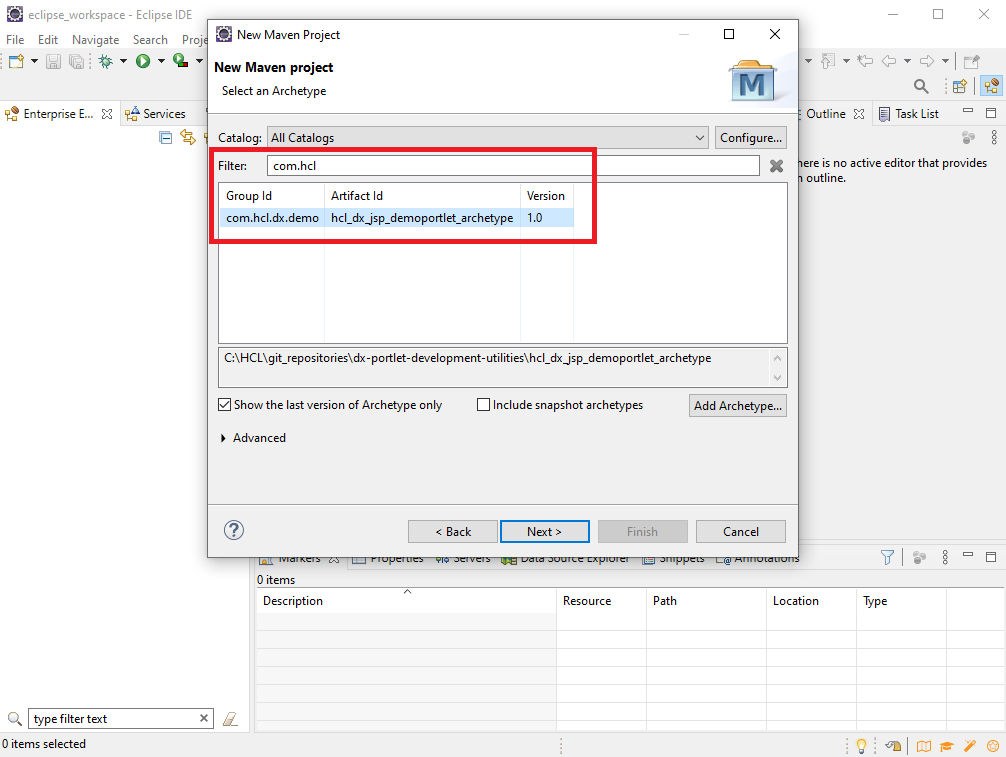Image resolution: width=1006 pixels, height=757 pixels.
Task: Click the archetype Filter text field
Action: click(513, 166)
